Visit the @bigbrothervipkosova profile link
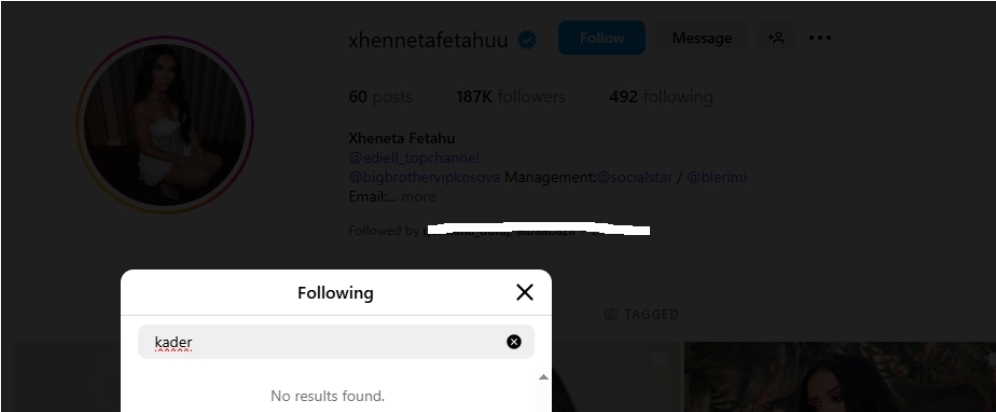This screenshot has width=996, height=412. [x=423, y=178]
